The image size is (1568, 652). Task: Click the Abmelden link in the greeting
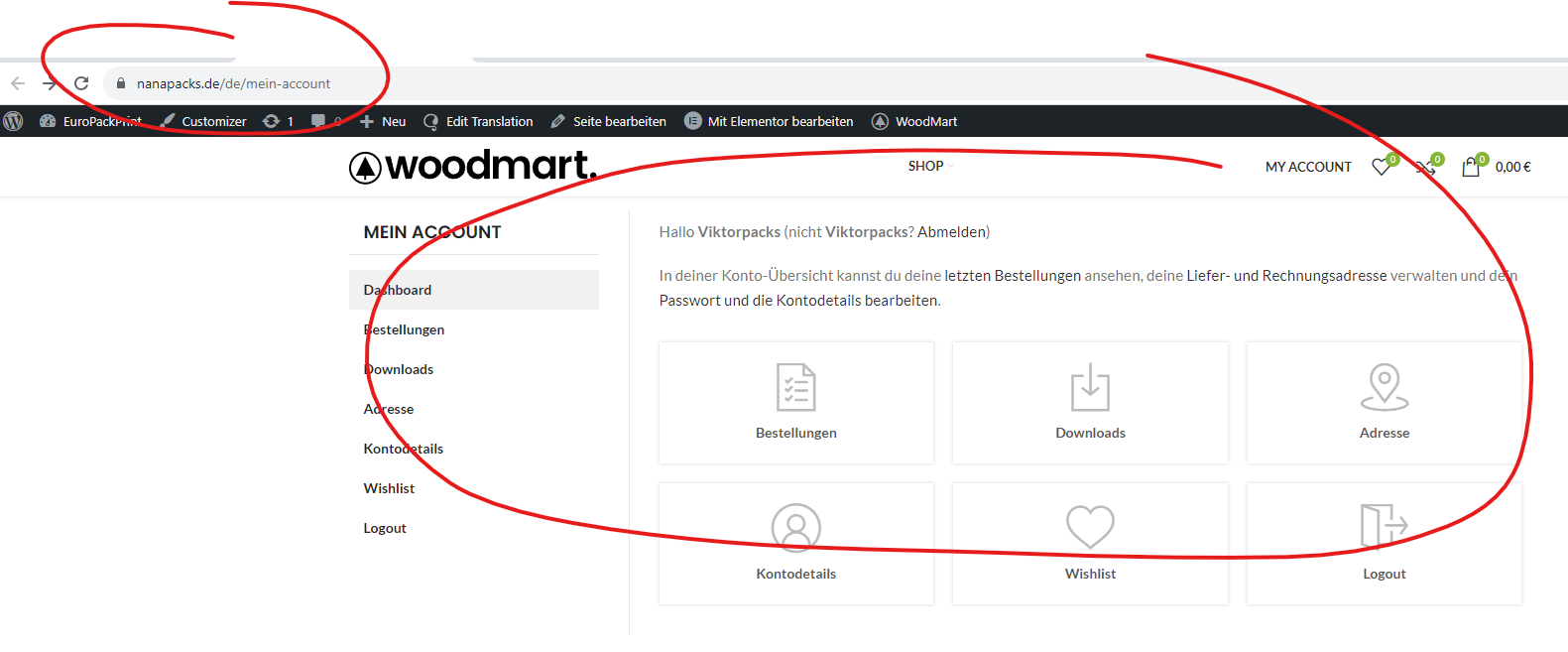click(x=950, y=232)
